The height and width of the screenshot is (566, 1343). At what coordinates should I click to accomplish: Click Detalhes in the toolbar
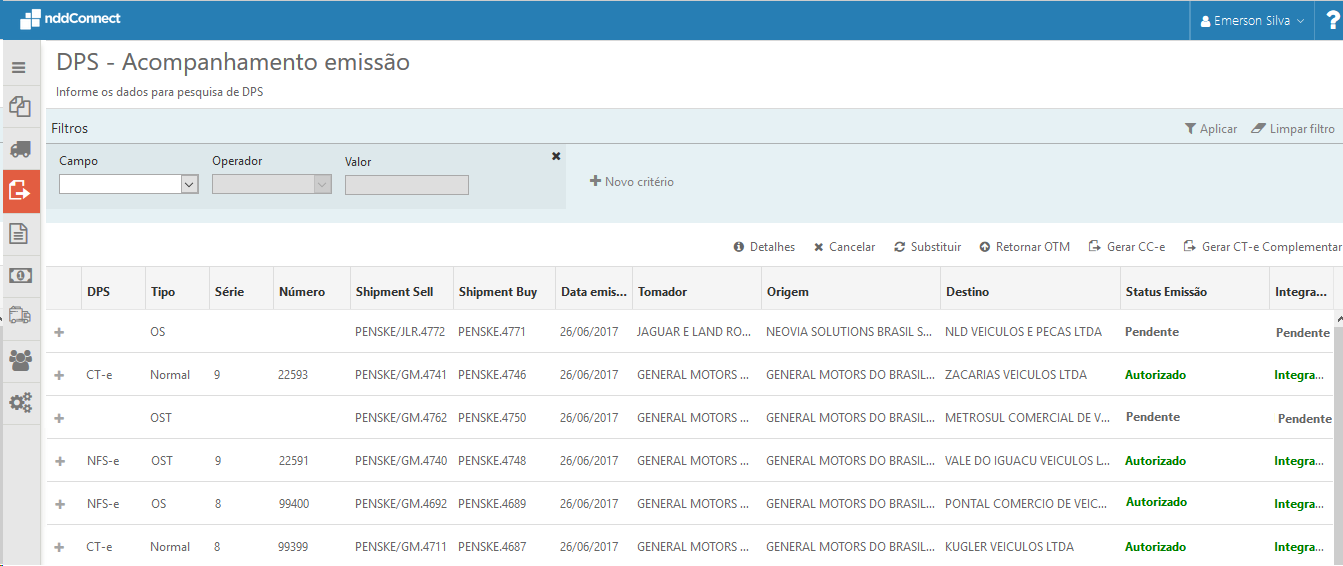pyautogui.click(x=764, y=247)
